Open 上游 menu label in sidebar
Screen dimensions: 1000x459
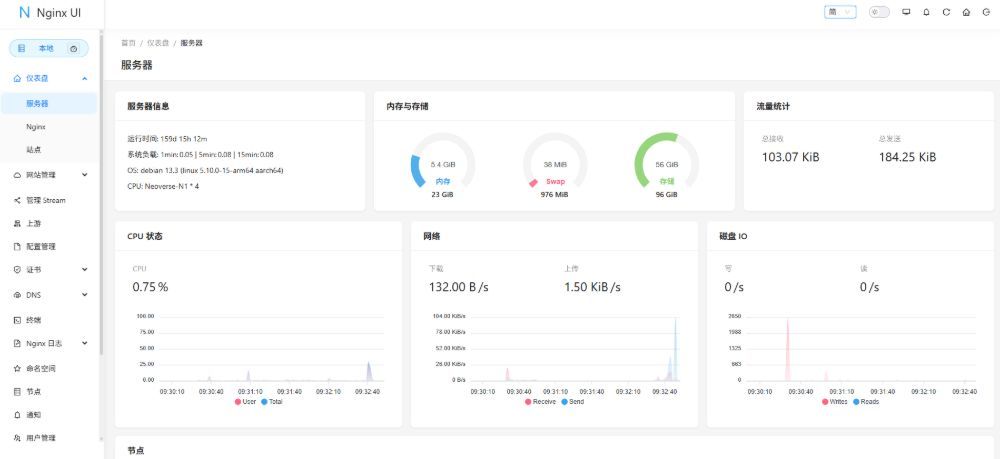(x=34, y=224)
